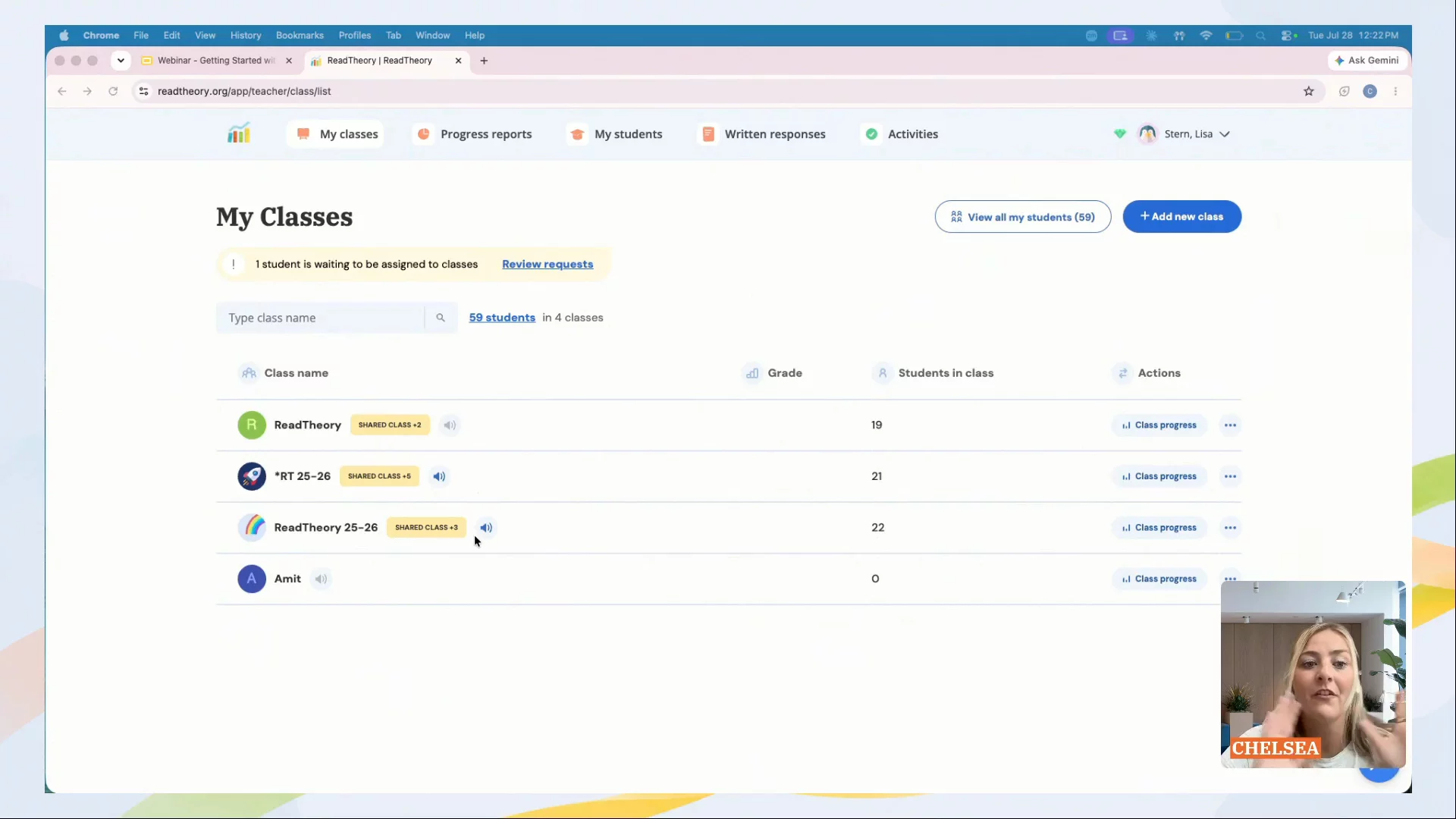The width and height of the screenshot is (1456, 819).
Task: Click the *RT 25-26 rocket class avatar
Action: (x=252, y=476)
